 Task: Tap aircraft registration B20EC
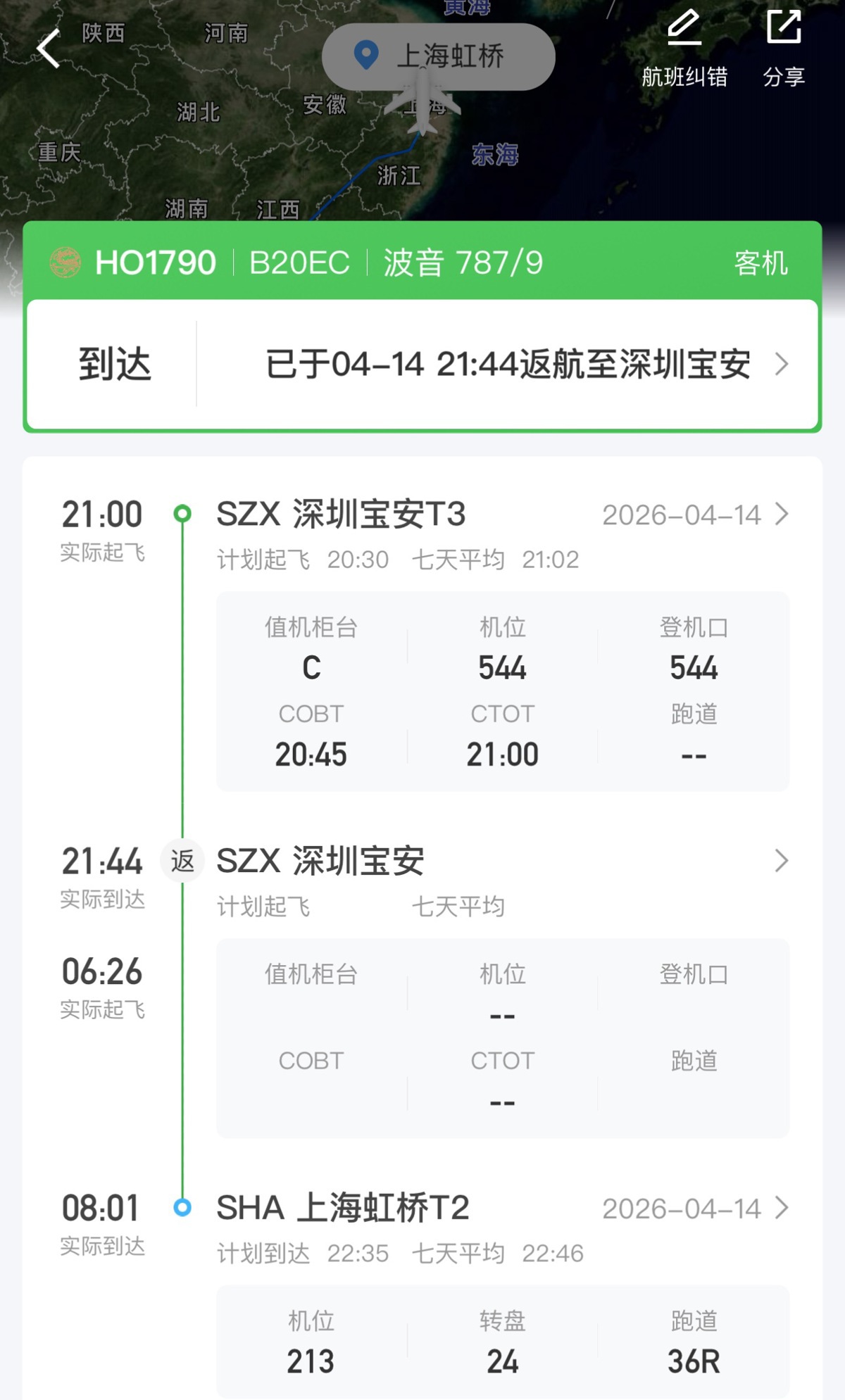299,263
